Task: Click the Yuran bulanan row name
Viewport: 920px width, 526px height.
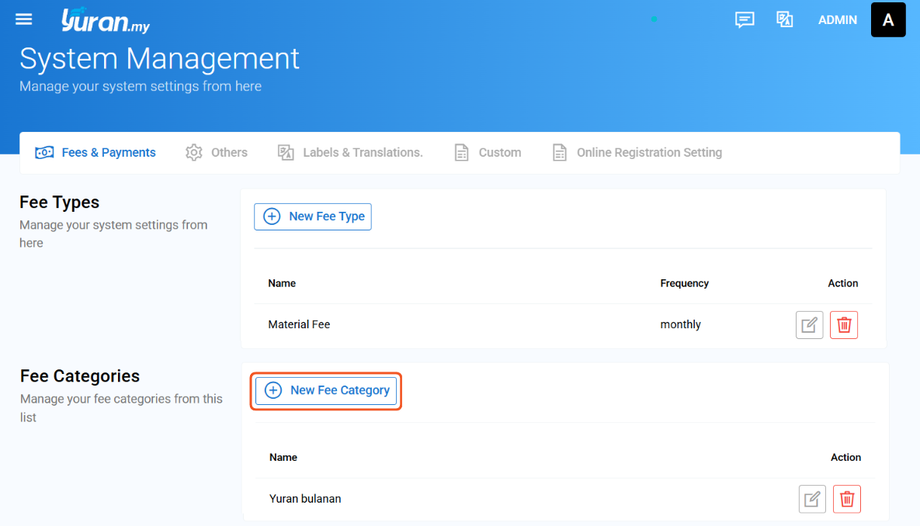Action: [x=305, y=499]
